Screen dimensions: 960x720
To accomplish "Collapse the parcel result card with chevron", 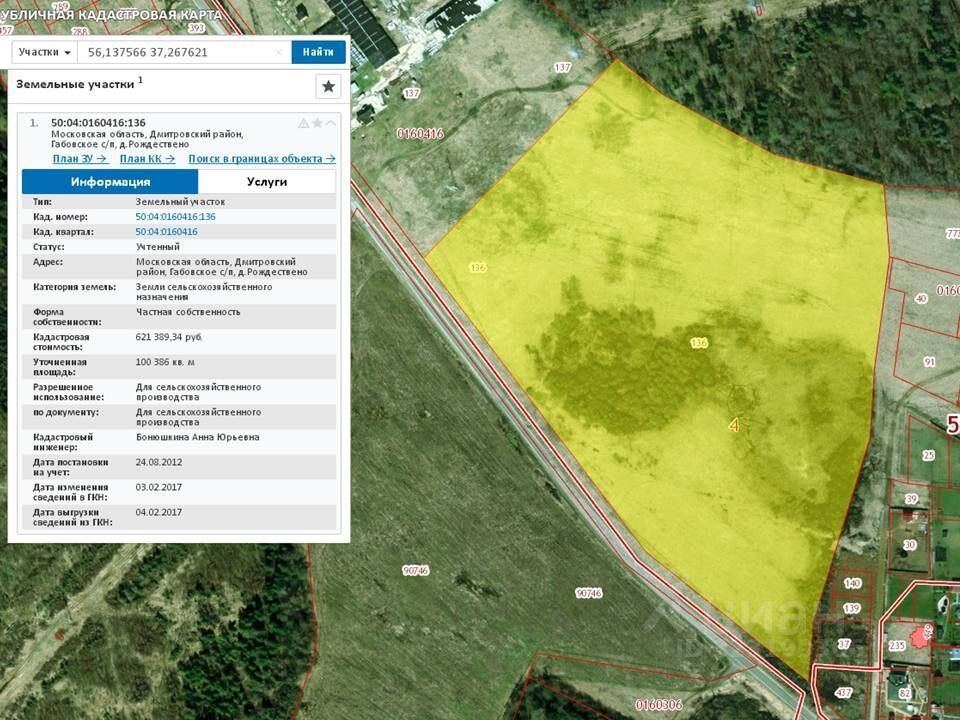I will click(x=331, y=123).
